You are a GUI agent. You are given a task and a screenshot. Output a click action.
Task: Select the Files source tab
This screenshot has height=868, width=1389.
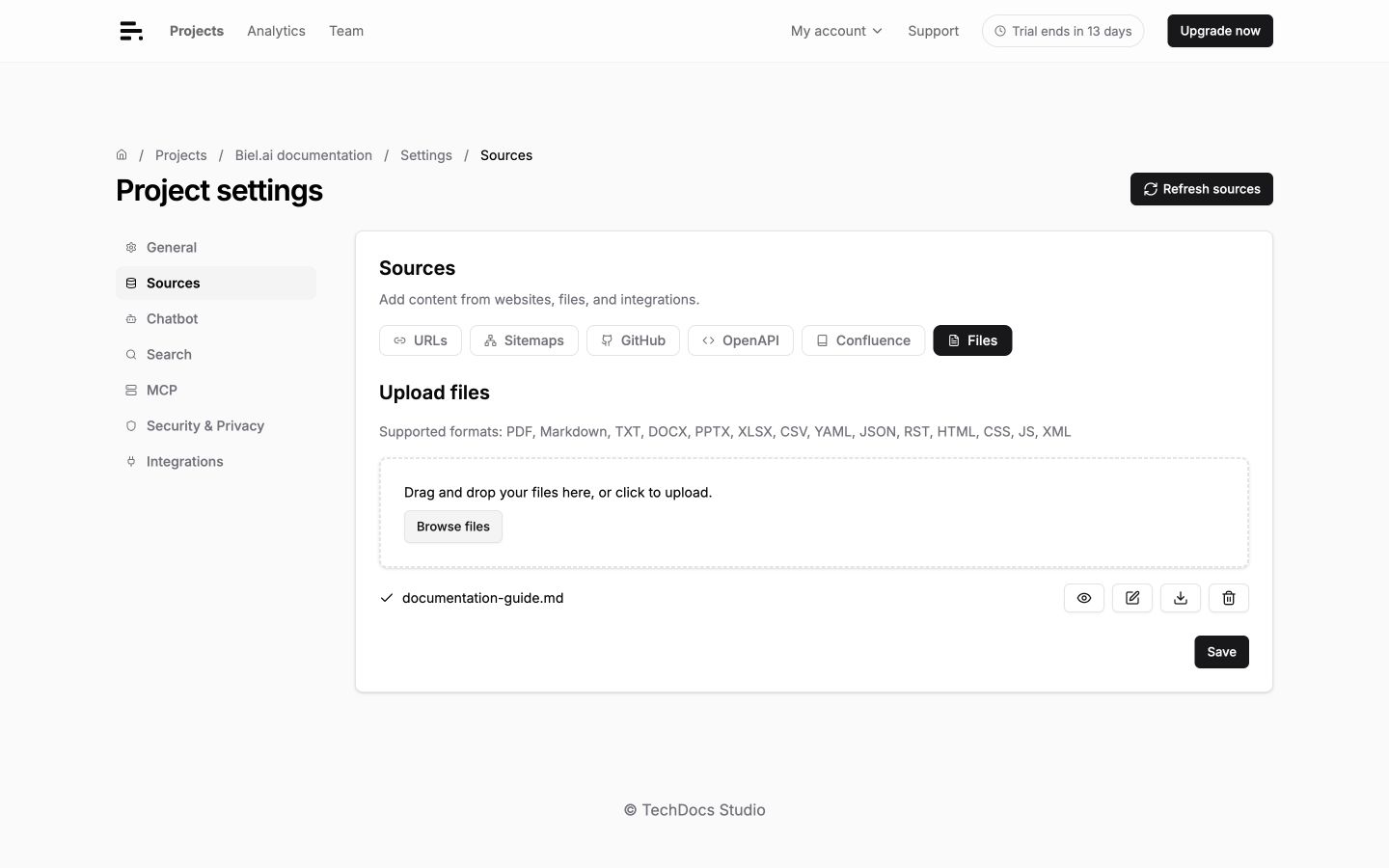pyautogui.click(x=972, y=340)
